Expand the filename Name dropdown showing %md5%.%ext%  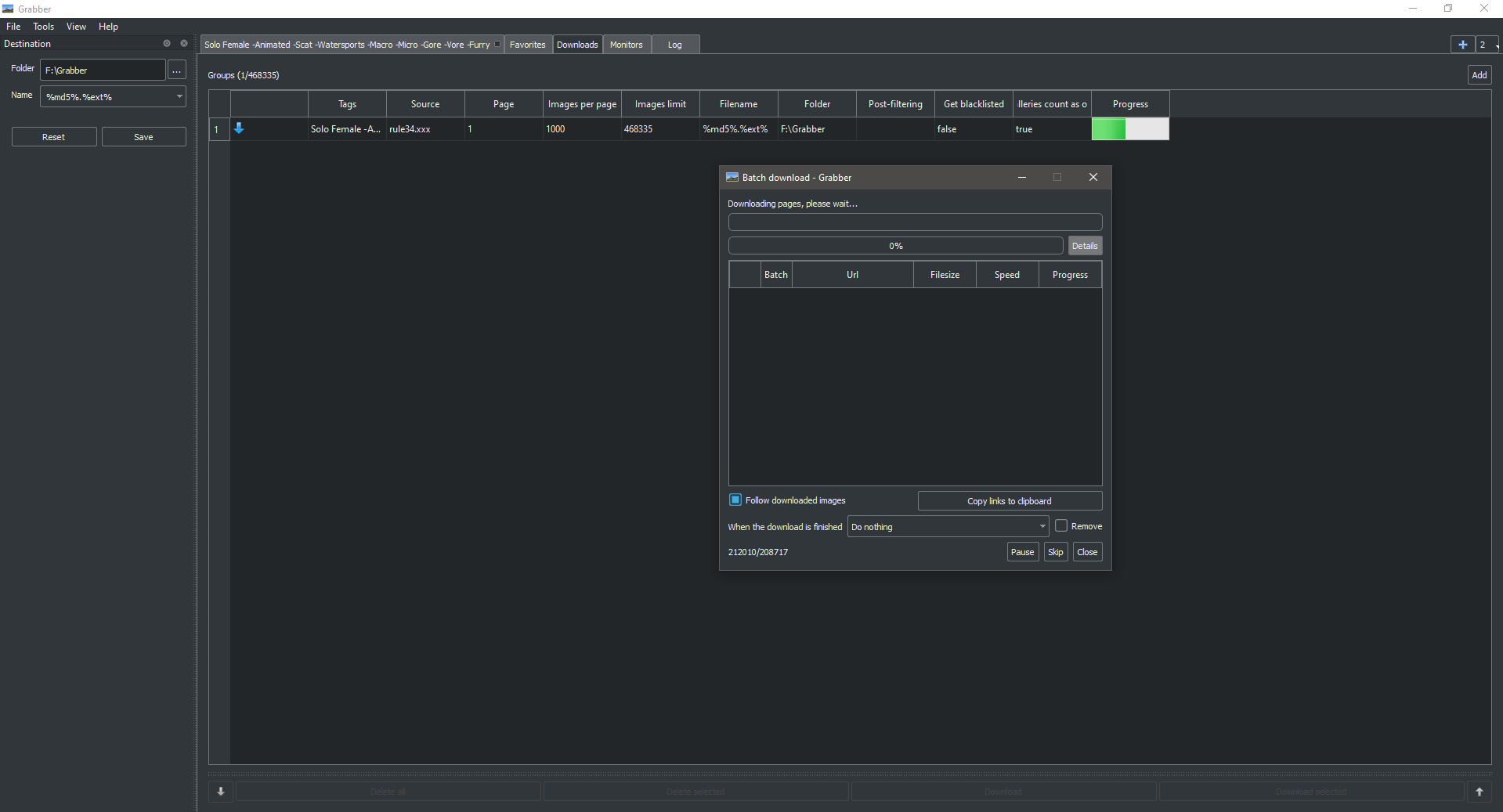click(x=181, y=96)
